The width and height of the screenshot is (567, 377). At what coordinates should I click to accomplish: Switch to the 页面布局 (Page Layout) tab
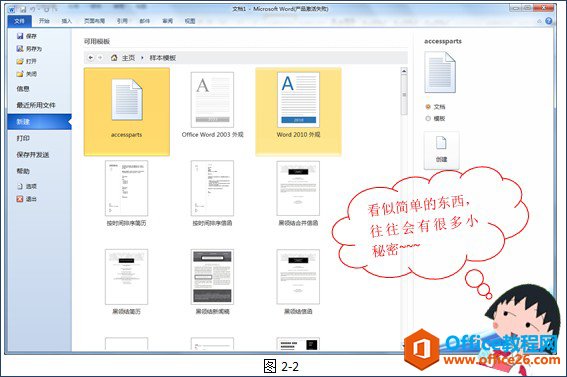[94, 21]
